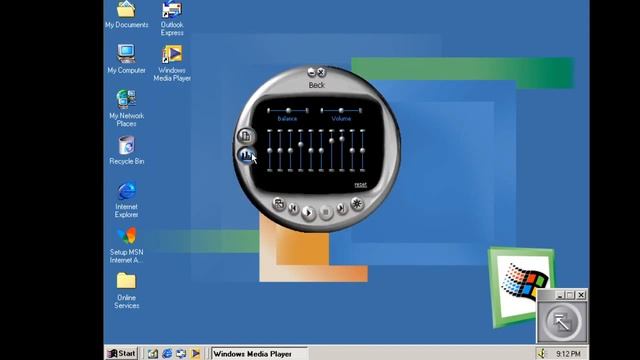The image size is (640, 360).
Task: Open the Start menu
Action: click(x=122, y=353)
